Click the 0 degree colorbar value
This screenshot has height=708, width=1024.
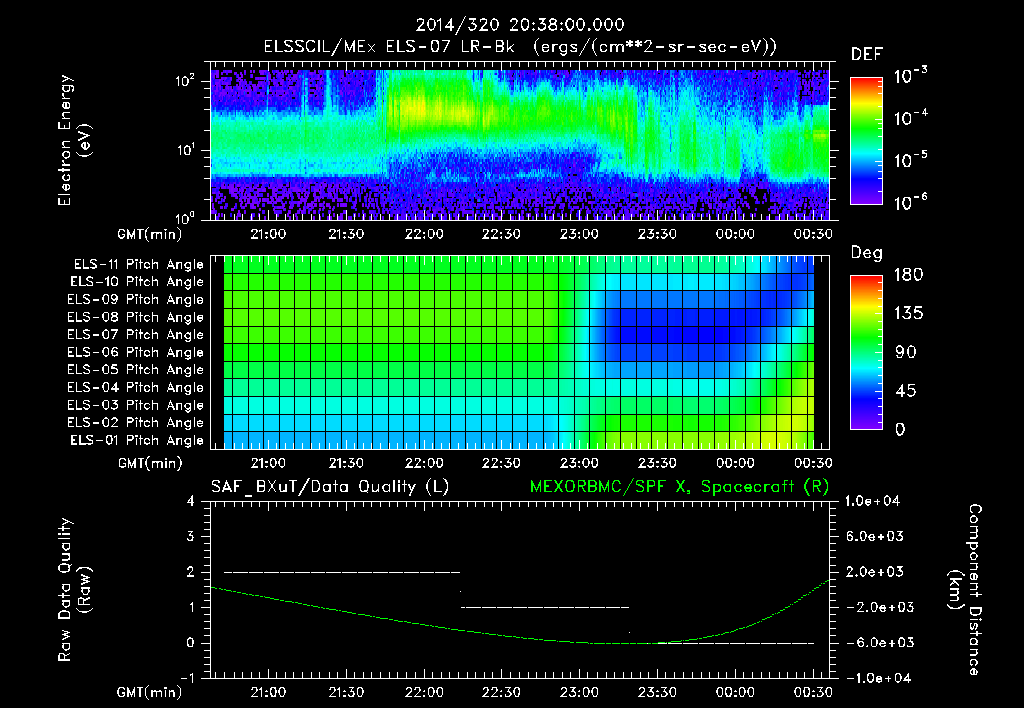(900, 429)
